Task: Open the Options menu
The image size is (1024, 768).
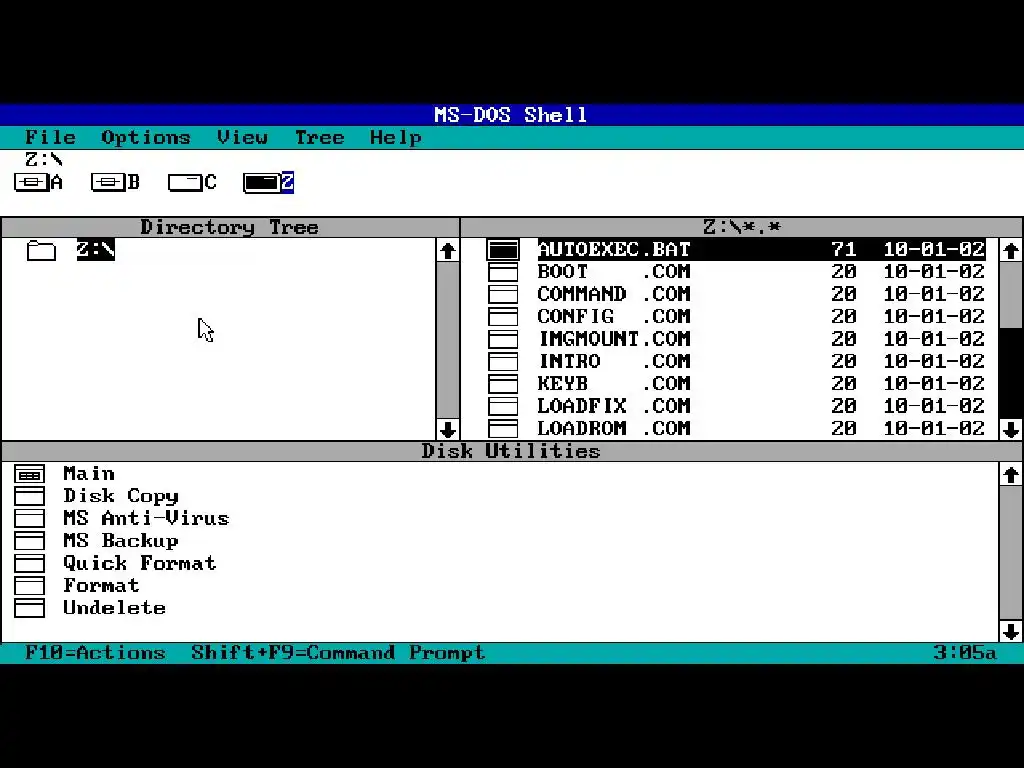Action: pyautogui.click(x=146, y=138)
